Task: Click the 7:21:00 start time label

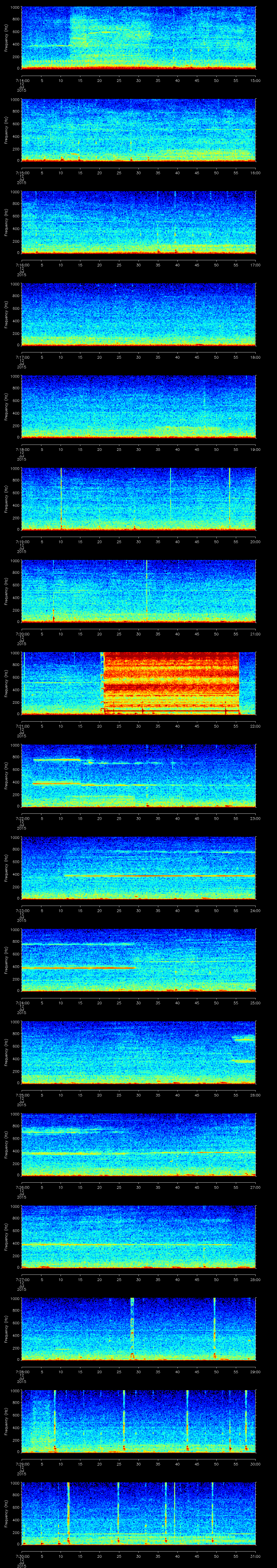Action: [x=22, y=726]
